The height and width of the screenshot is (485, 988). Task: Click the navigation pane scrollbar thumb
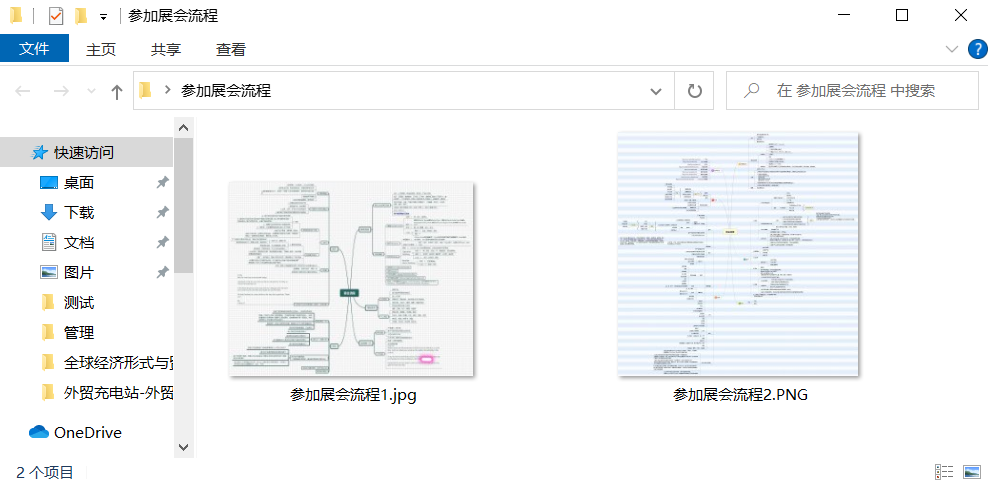[183, 205]
